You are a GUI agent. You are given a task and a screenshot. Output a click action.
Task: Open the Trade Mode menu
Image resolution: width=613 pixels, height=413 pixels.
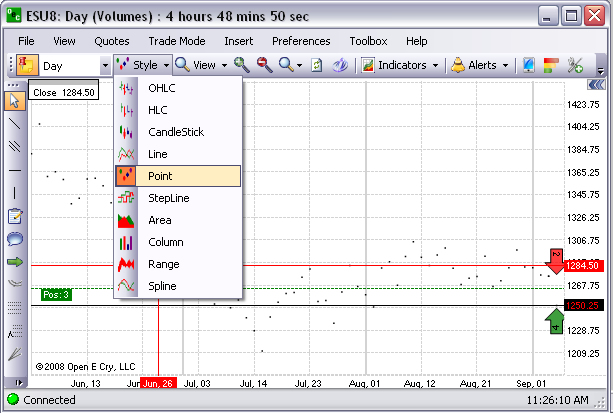pos(177,41)
